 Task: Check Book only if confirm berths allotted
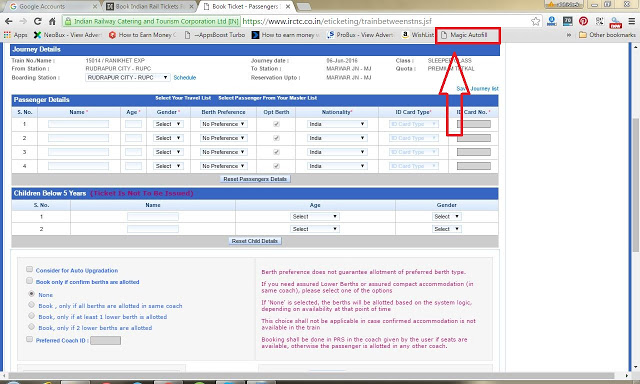pos(29,281)
